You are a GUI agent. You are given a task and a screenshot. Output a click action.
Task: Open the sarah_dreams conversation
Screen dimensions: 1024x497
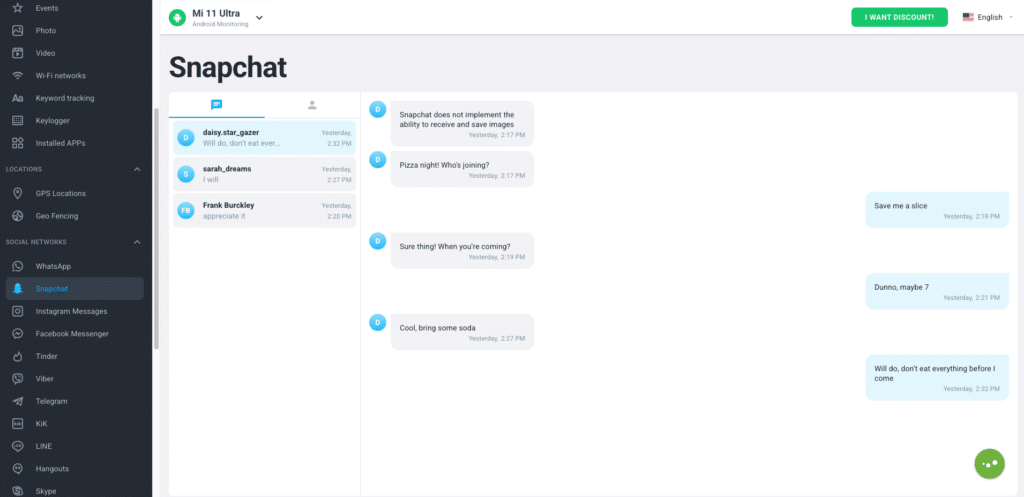tap(264, 174)
